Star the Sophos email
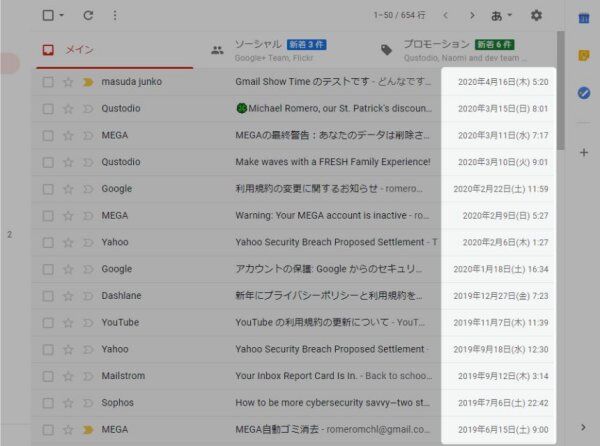 68,403
